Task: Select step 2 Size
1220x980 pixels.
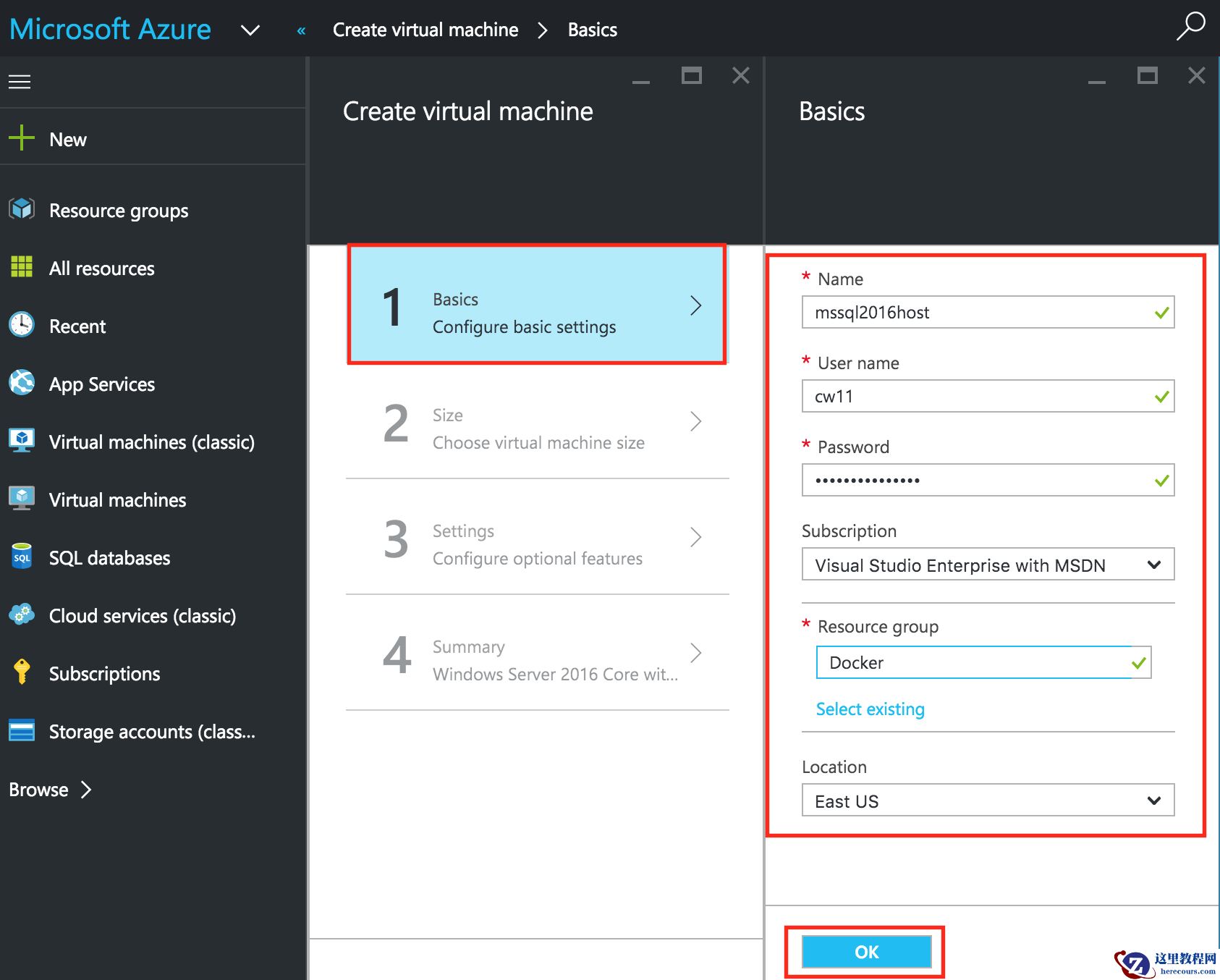Action: click(537, 421)
